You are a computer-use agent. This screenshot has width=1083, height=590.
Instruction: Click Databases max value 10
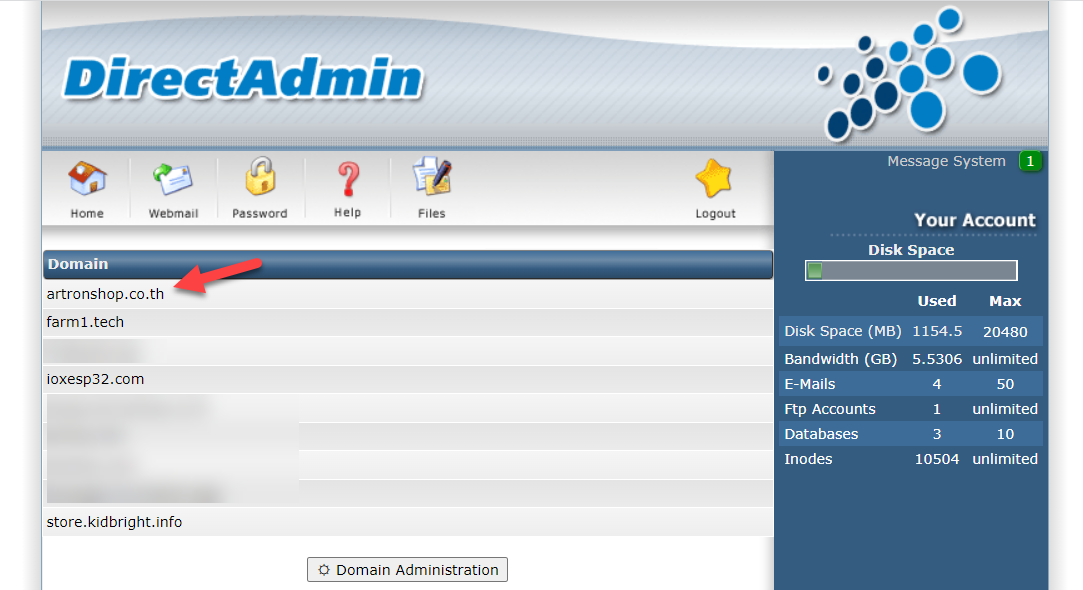pos(1005,434)
